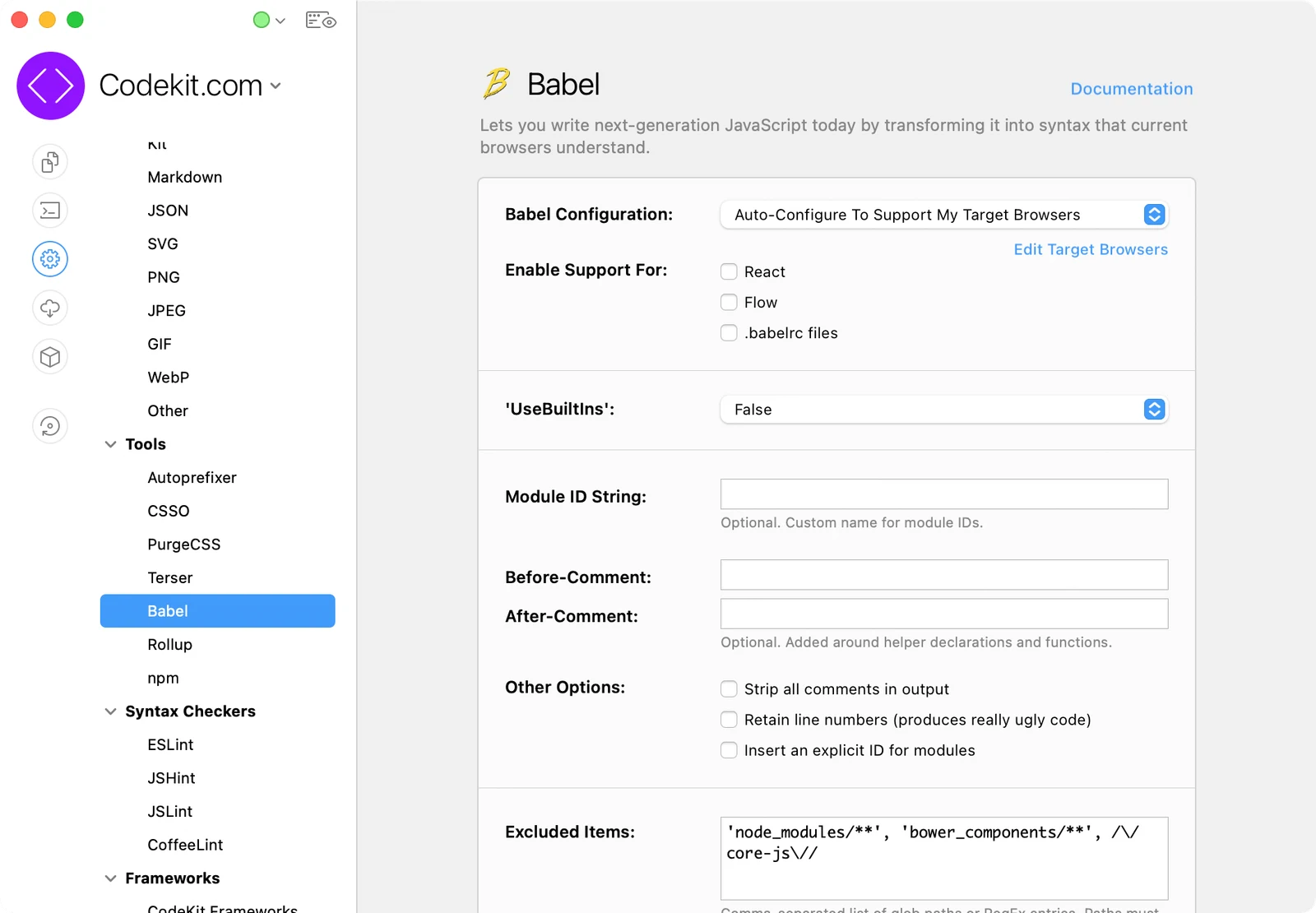Screen dimensions: 1316x913
Task: Open the 'UseBuiltIns' False dropdown
Action: (x=944, y=410)
